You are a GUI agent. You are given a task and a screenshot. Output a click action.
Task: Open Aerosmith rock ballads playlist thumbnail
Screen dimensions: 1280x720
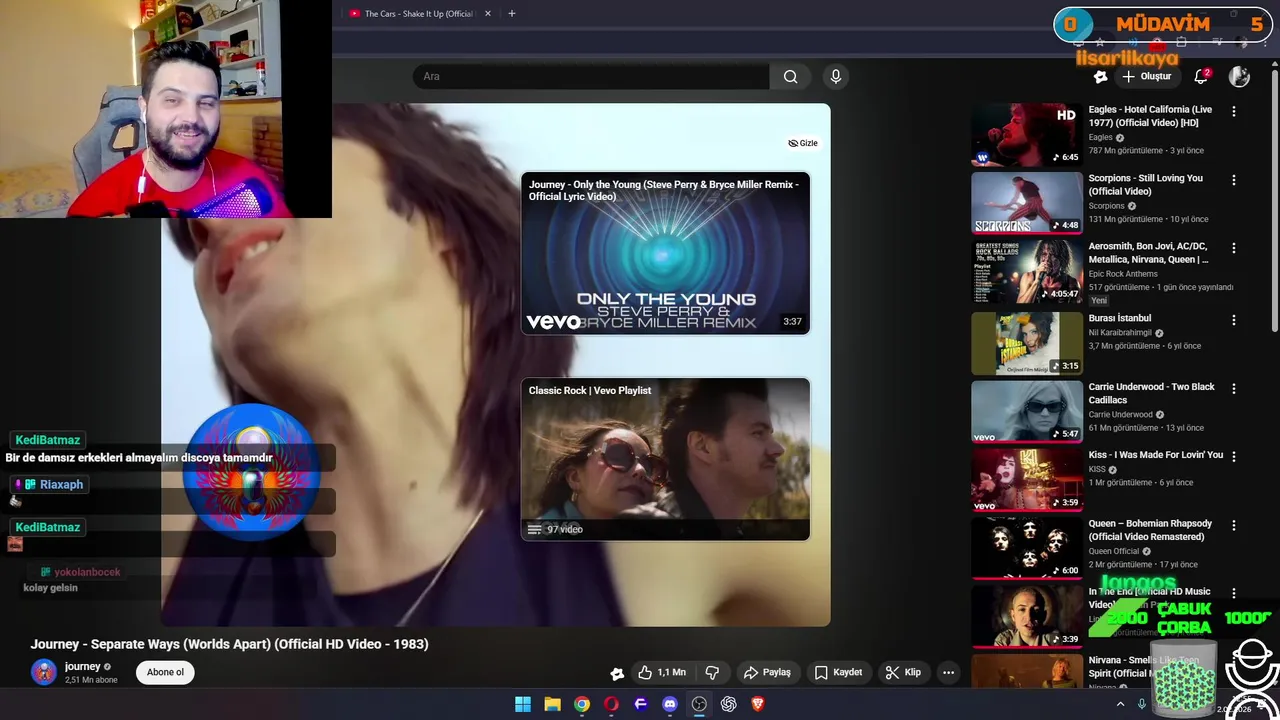[1027, 271]
